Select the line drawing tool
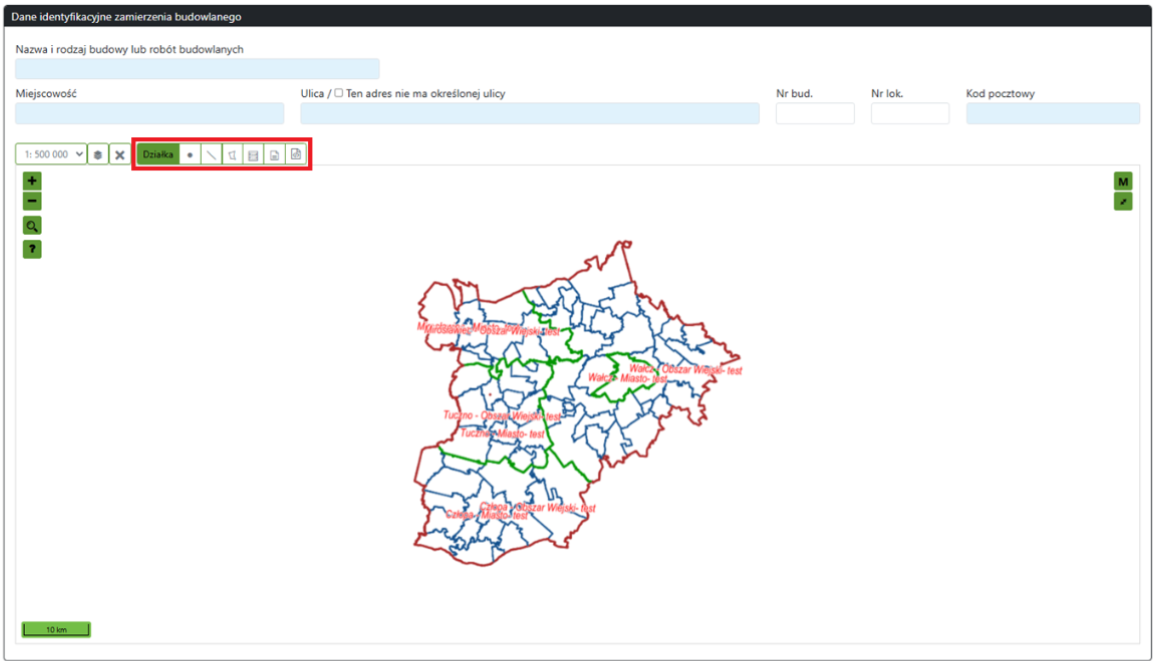Viewport: 1153px width, 661px height. pos(211,155)
